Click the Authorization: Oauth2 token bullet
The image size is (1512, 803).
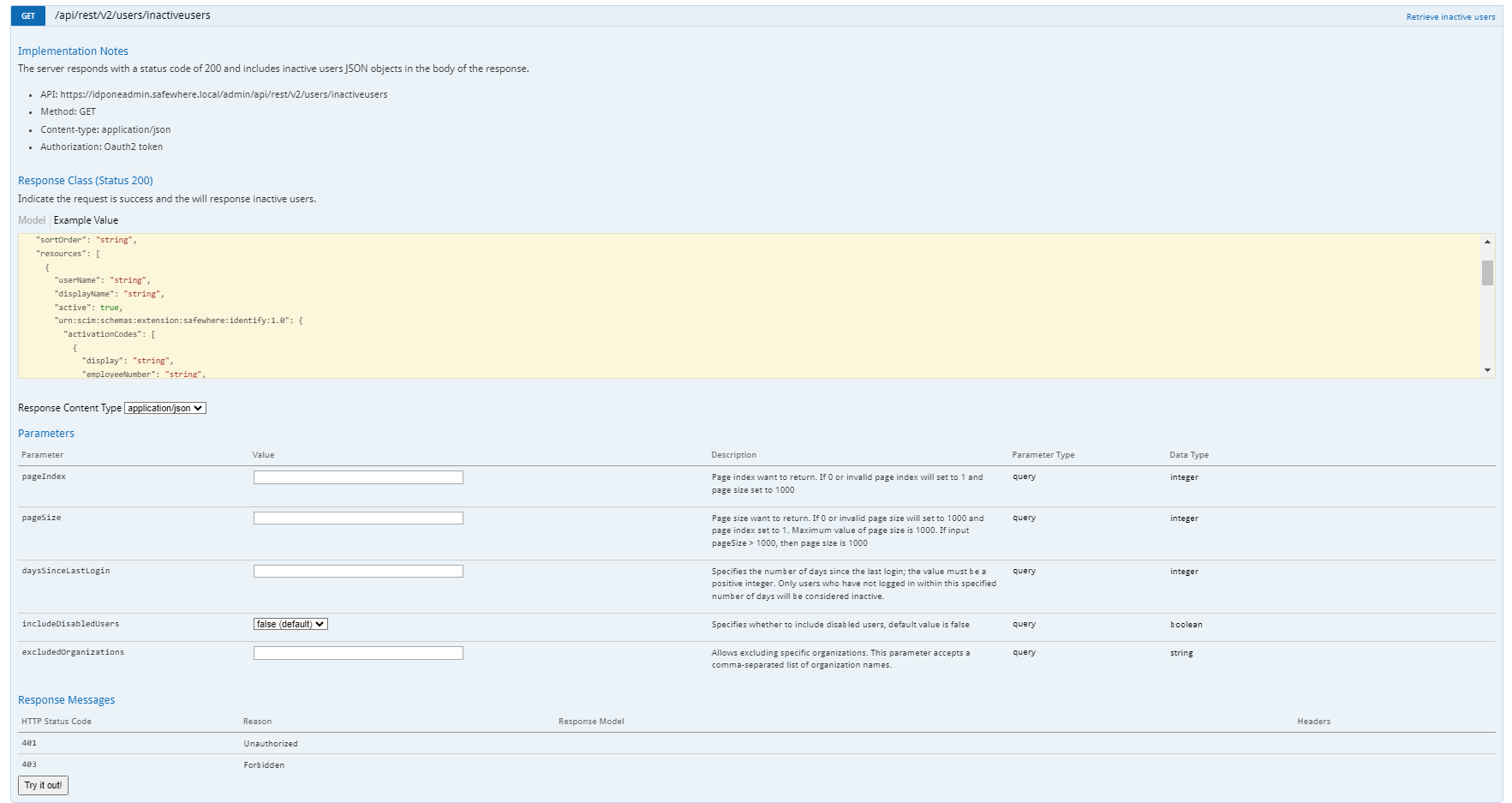coord(101,147)
